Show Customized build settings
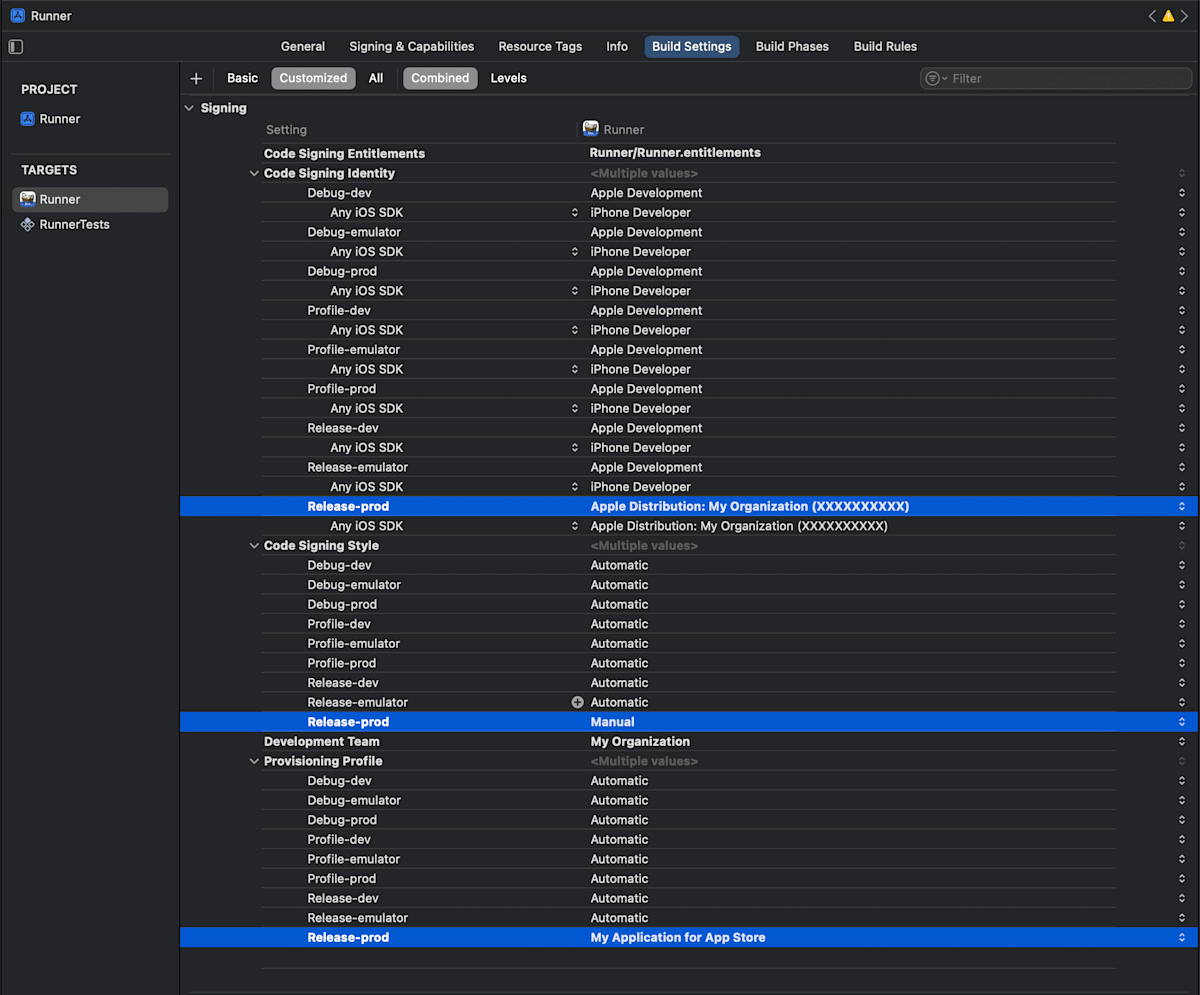Screen dimensions: 1200x995 coord(313,78)
